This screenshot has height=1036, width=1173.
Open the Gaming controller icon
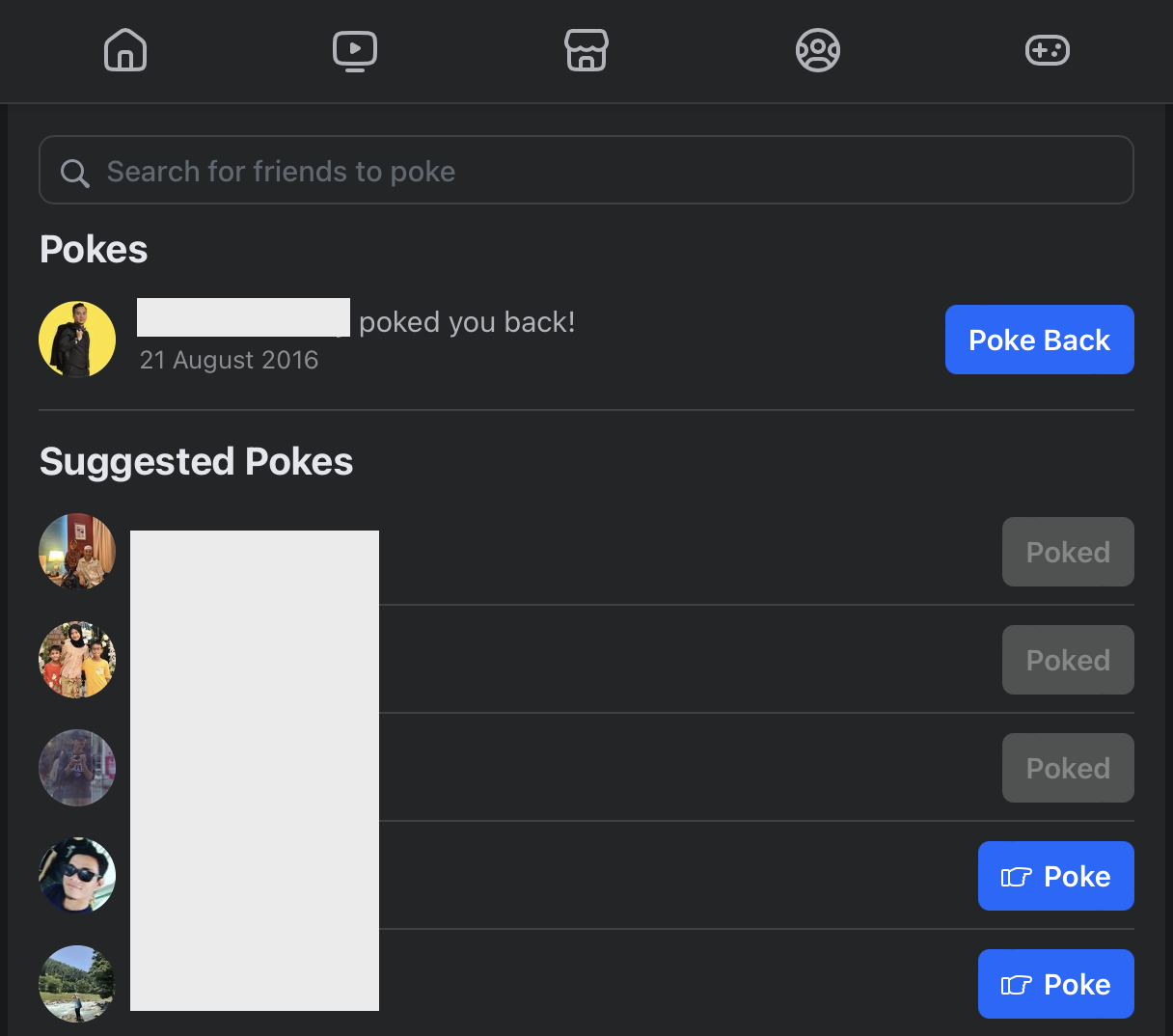coord(1048,50)
